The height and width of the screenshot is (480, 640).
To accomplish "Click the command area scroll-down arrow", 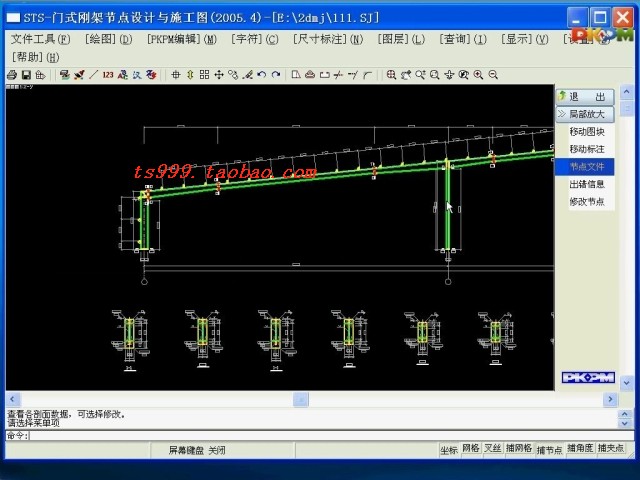I will [624, 423].
